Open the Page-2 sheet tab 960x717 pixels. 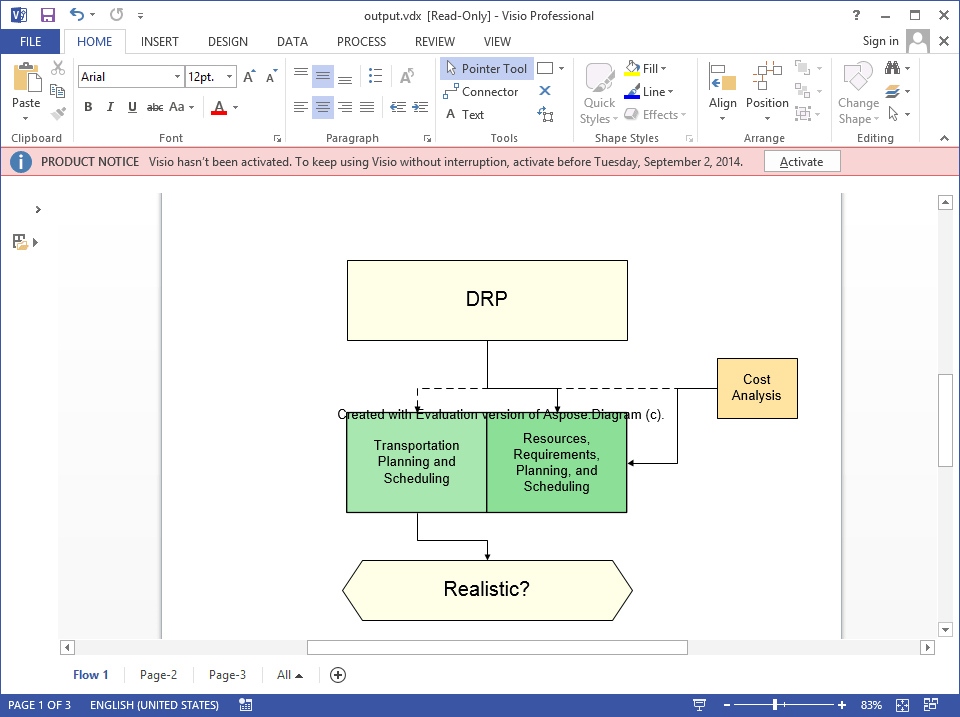click(x=159, y=675)
